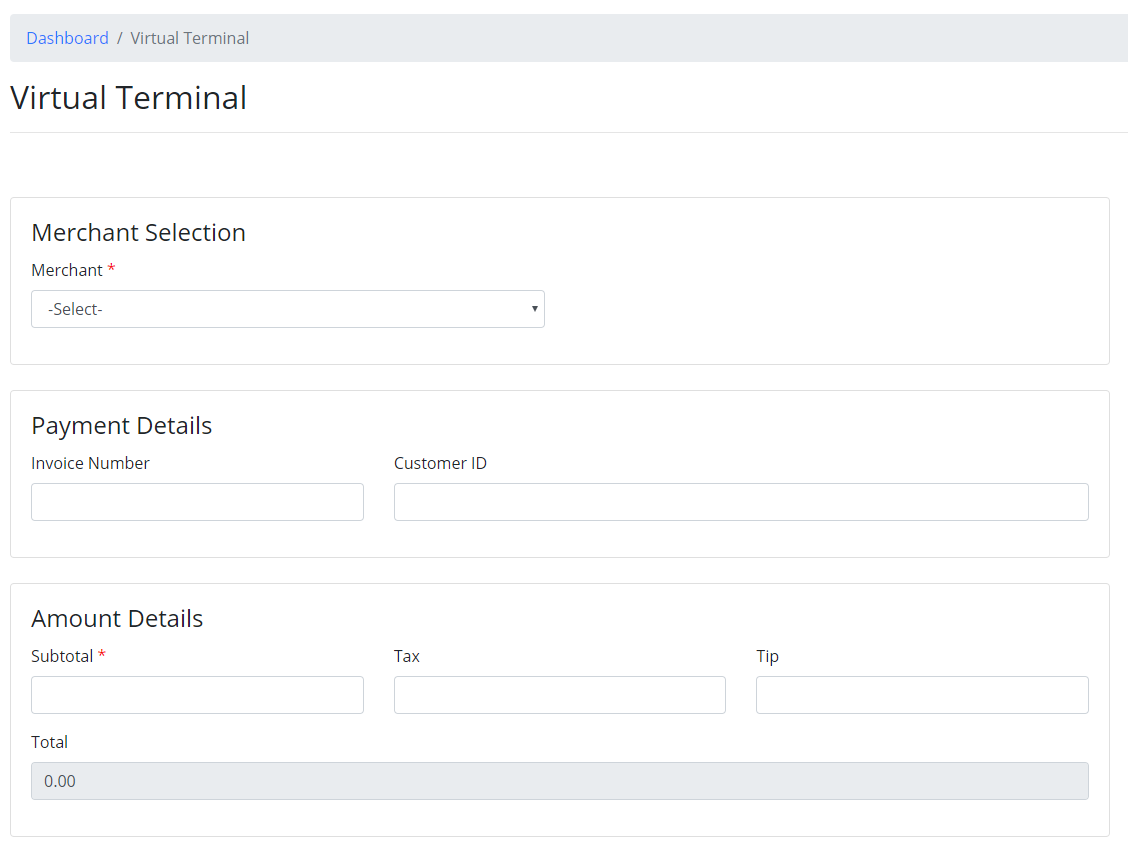Click into the Customer ID field
The image size is (1128, 857).
click(x=741, y=502)
